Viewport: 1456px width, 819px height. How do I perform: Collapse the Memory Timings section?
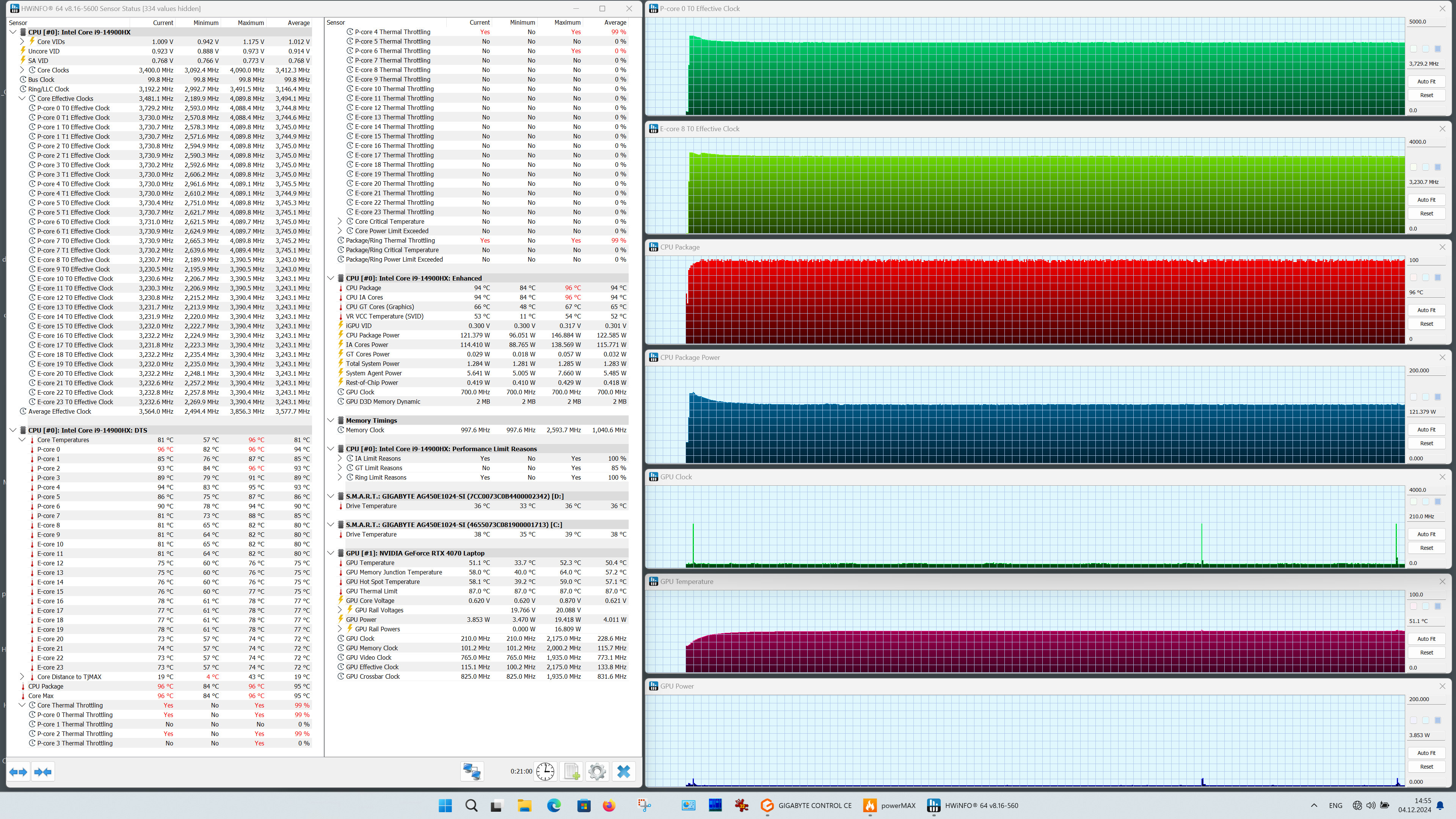click(331, 420)
